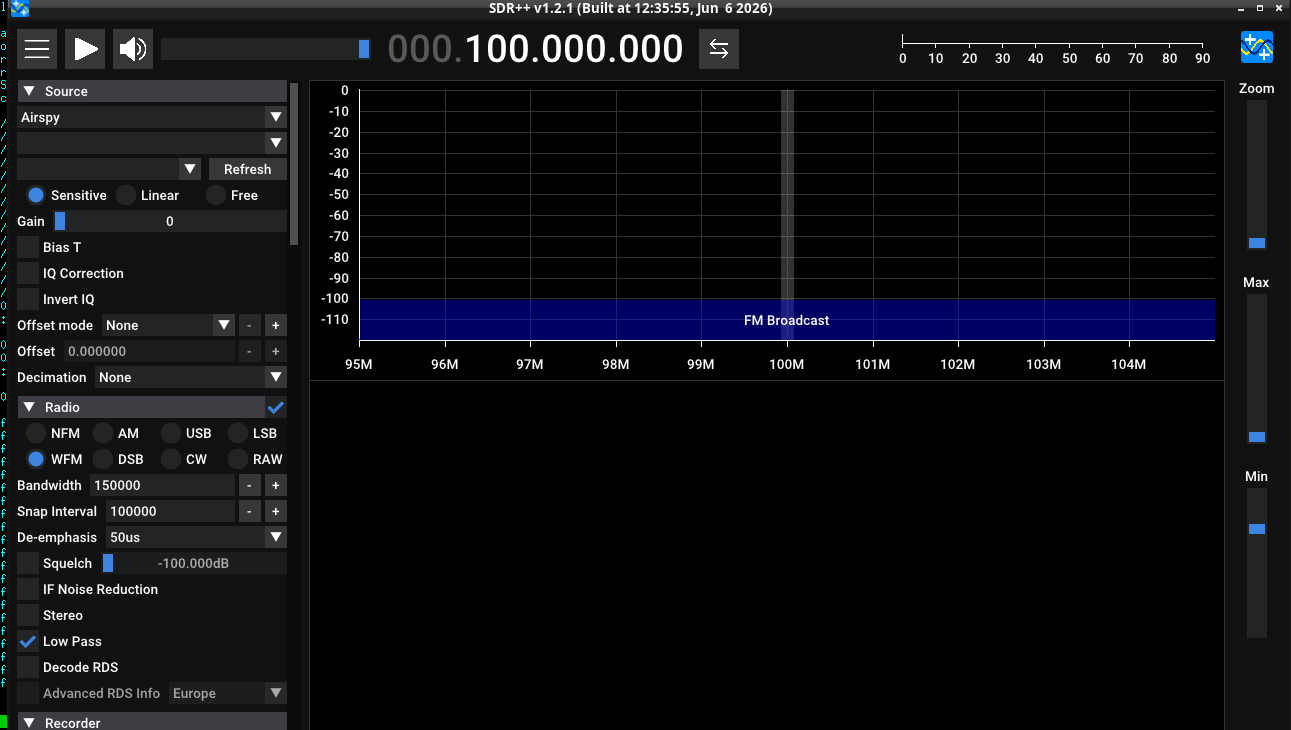This screenshot has height=730, width=1291.
Task: Click the Refresh button
Action: [248, 169]
